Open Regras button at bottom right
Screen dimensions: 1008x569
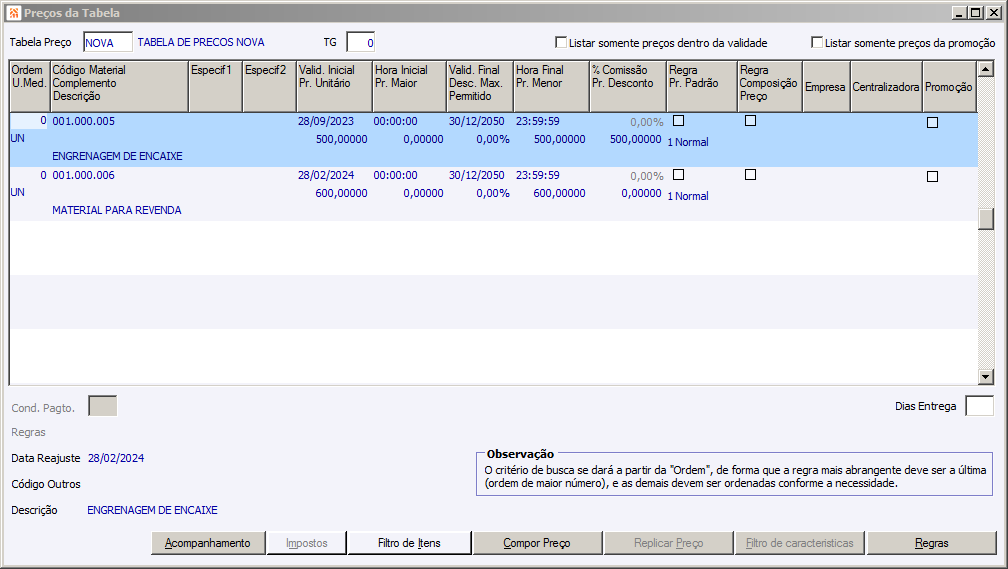pos(931,543)
